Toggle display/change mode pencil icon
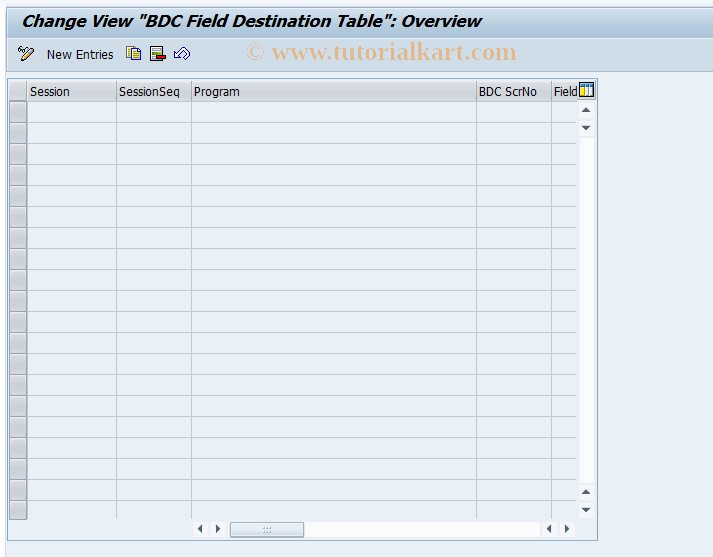This screenshot has height=557, width=713. coord(25,54)
